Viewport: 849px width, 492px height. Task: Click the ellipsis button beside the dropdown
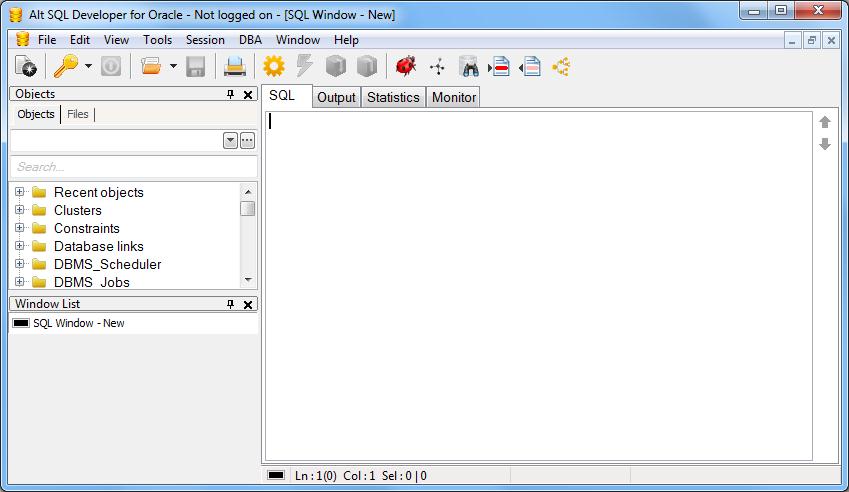coord(247,141)
